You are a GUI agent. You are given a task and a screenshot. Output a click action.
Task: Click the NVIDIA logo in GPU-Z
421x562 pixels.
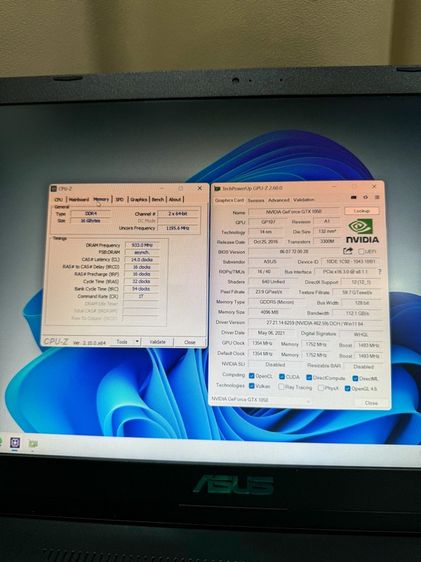pyautogui.click(x=362, y=231)
